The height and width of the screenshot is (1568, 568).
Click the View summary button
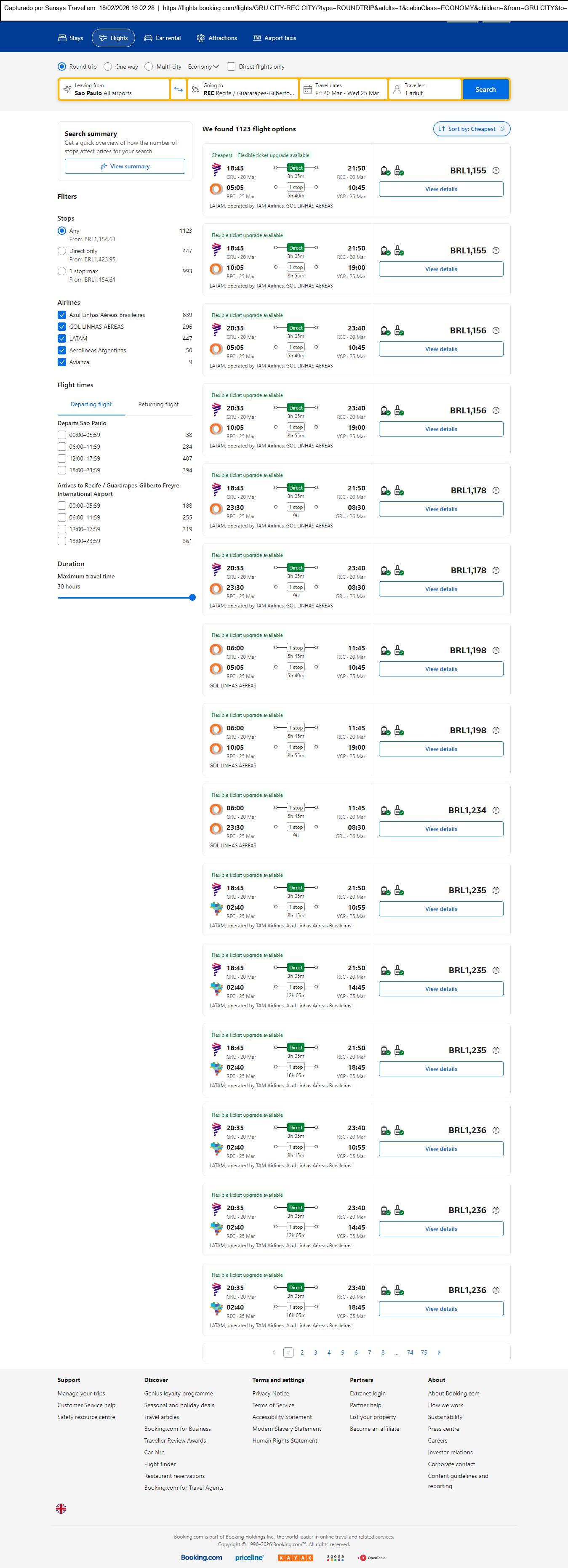[125, 166]
